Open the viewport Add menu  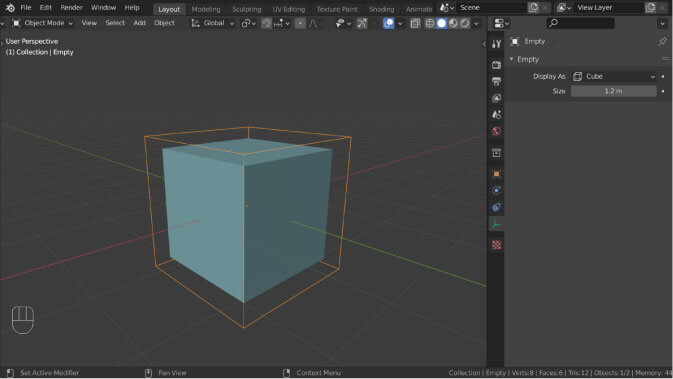(139, 23)
